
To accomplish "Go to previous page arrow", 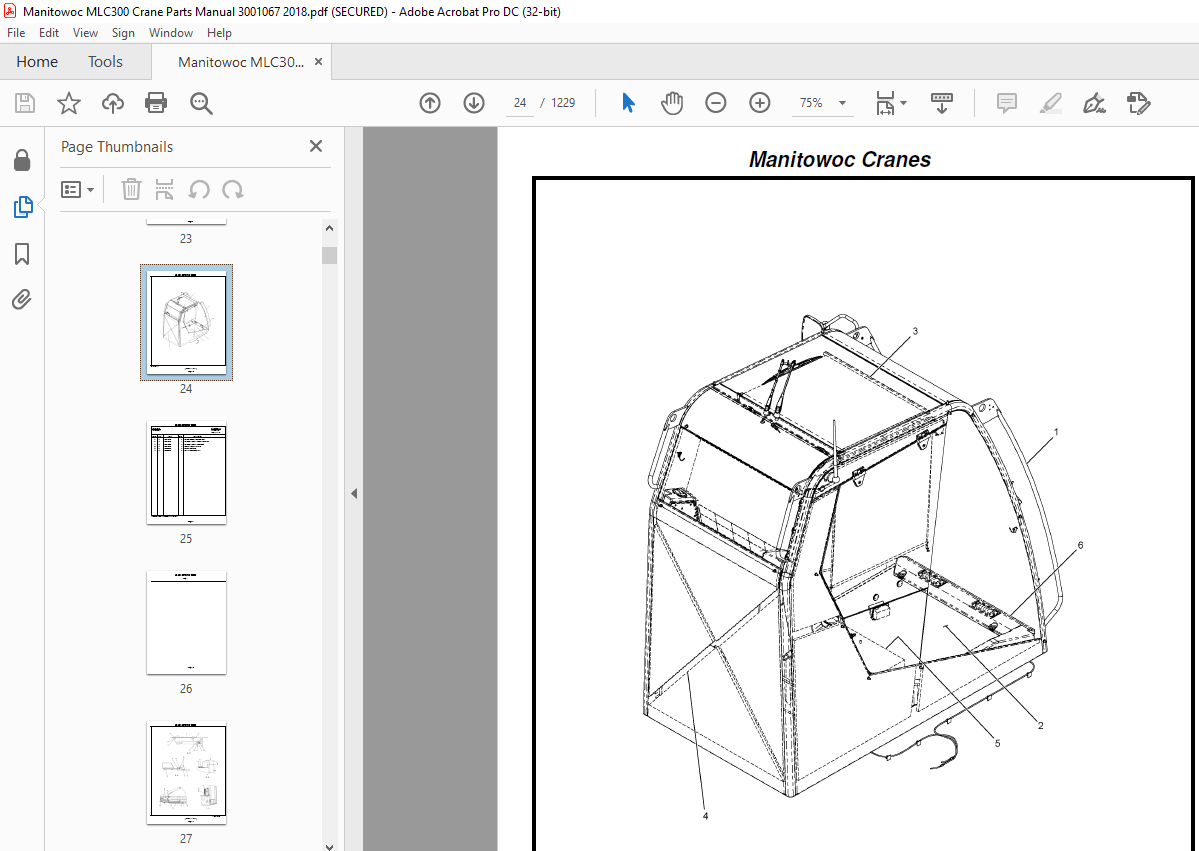I will click(x=430, y=103).
